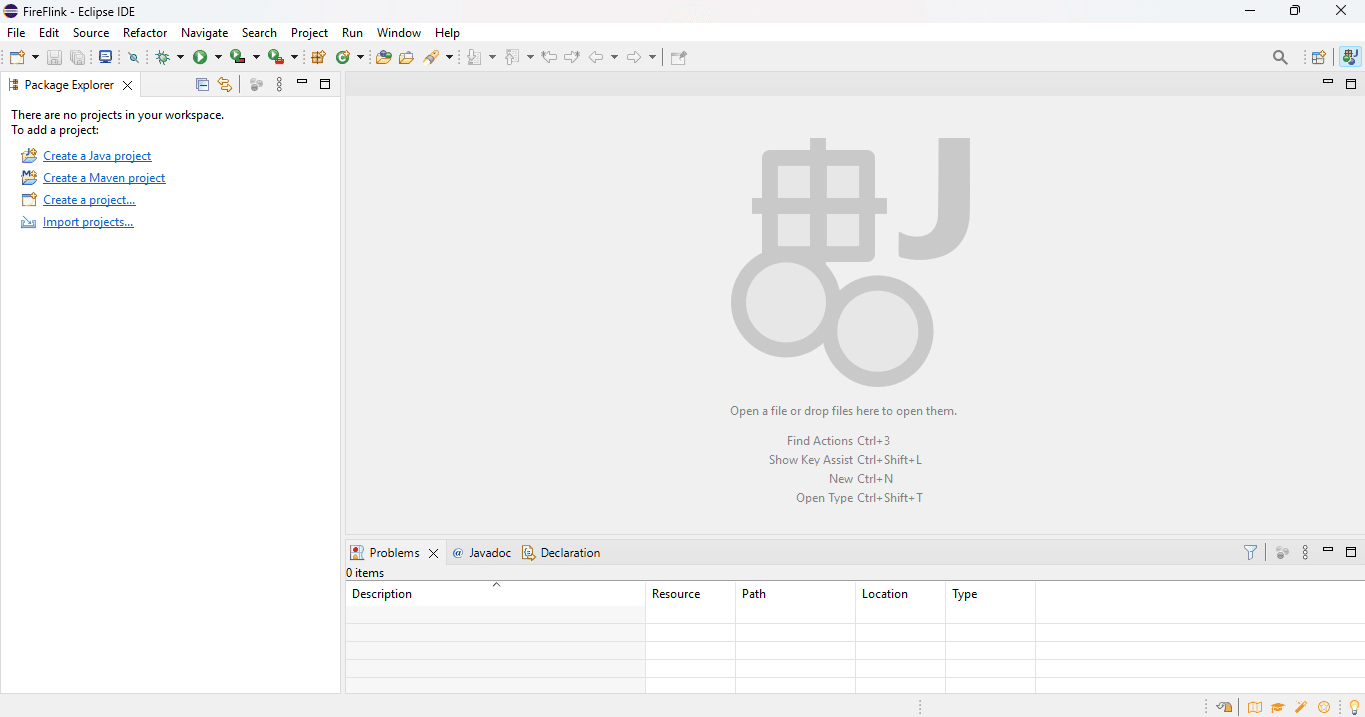
Task: Switch to the Declaration tab
Action: point(561,553)
